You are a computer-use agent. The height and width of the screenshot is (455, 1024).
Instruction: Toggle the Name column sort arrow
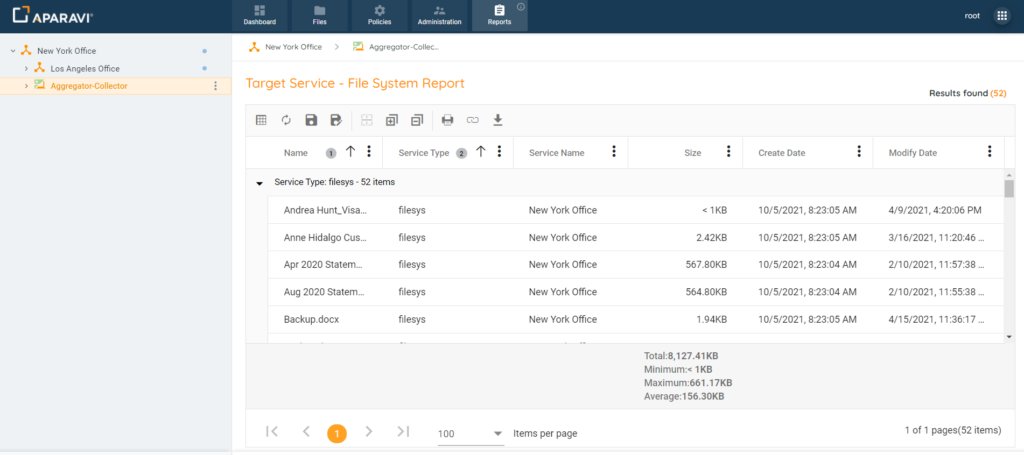350,152
